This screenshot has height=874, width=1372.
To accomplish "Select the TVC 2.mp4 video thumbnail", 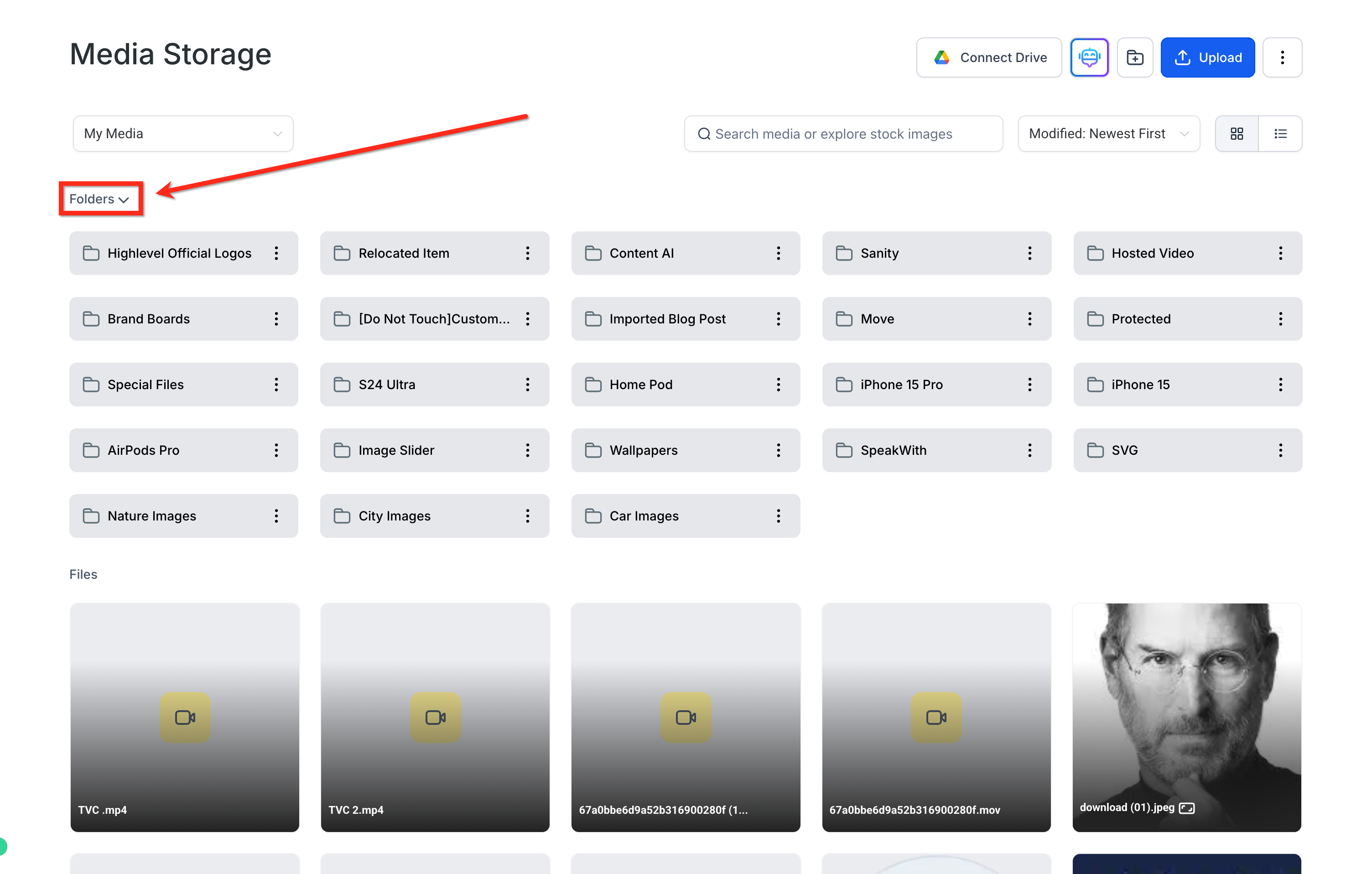I will pos(435,717).
